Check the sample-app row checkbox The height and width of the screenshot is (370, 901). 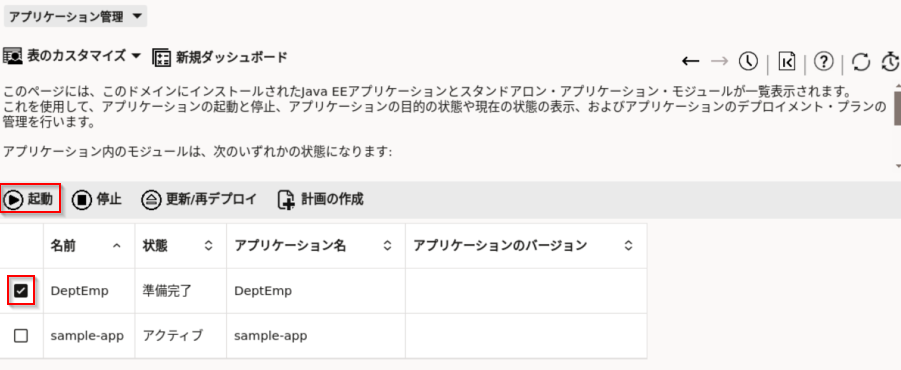pyautogui.click(x=21, y=336)
